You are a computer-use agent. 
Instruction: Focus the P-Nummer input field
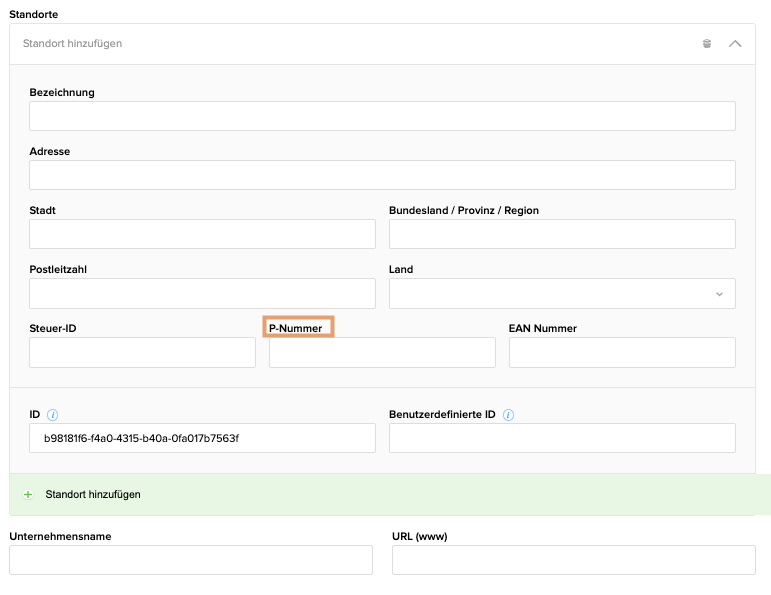[x=382, y=353]
